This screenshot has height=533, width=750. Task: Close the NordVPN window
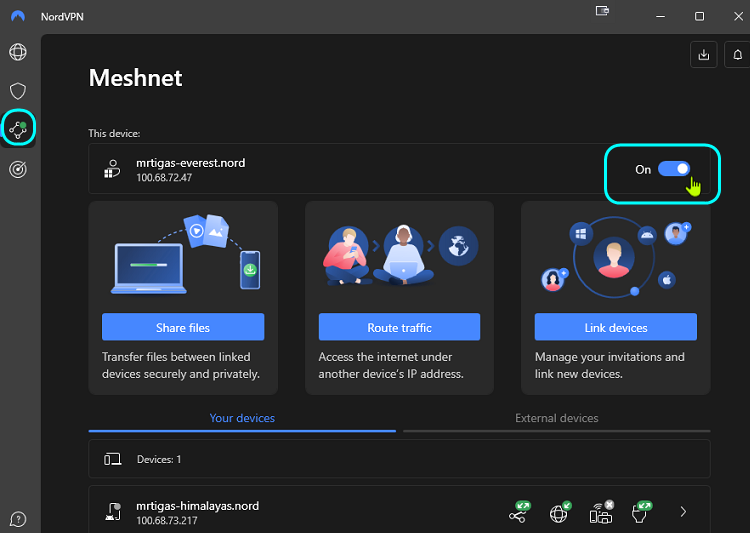(x=738, y=16)
